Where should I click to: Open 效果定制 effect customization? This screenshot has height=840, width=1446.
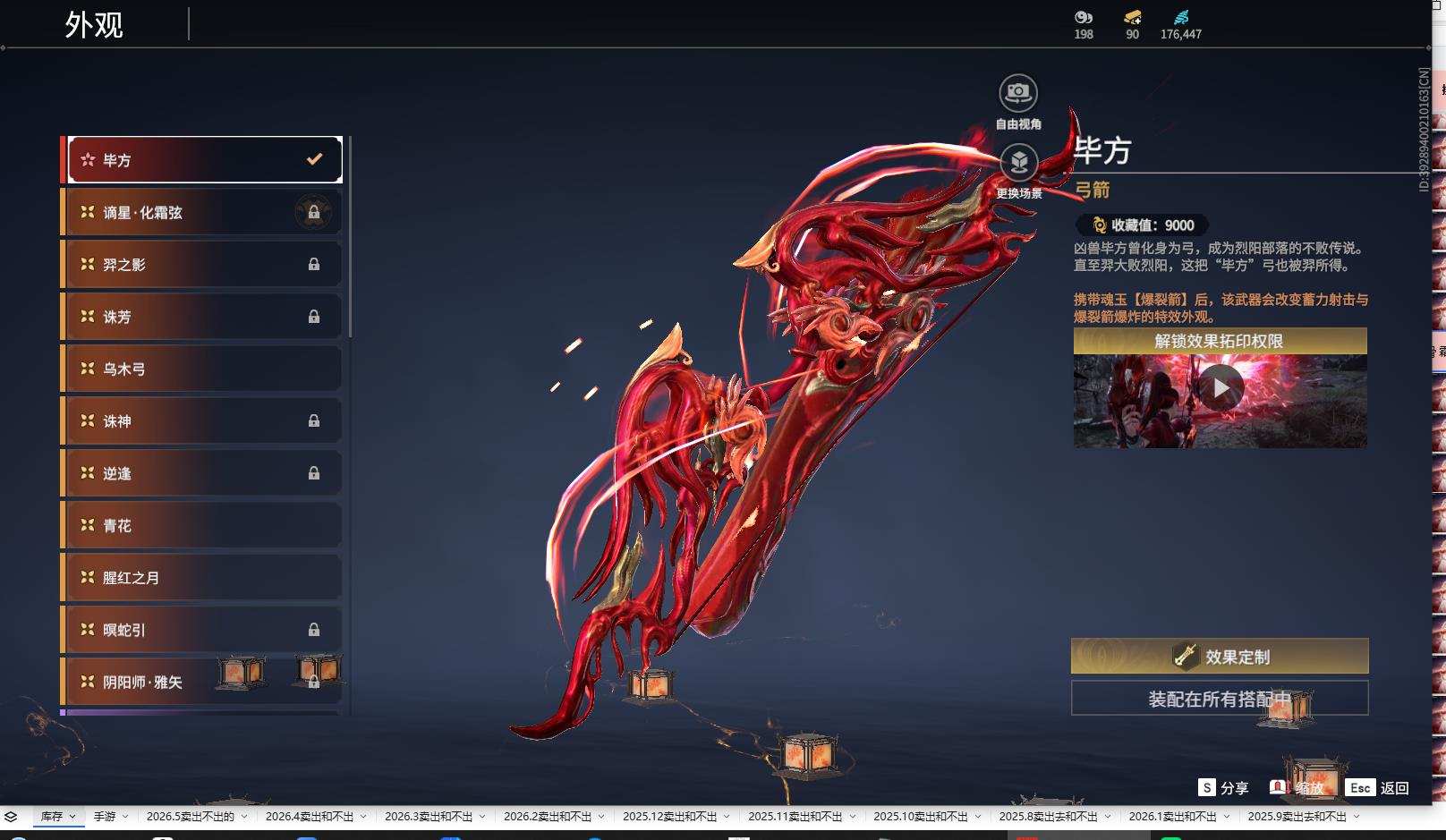[1220, 656]
